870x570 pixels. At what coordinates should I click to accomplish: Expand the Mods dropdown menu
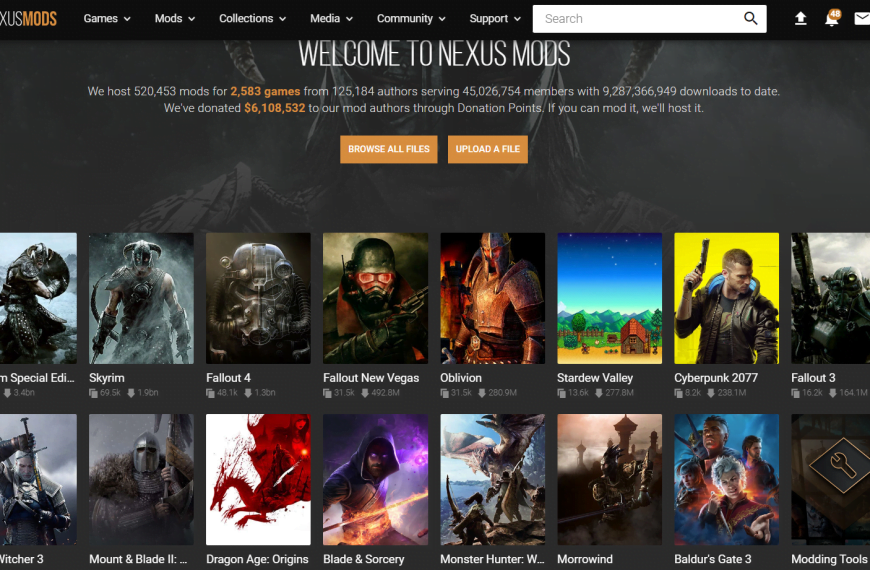pos(175,18)
